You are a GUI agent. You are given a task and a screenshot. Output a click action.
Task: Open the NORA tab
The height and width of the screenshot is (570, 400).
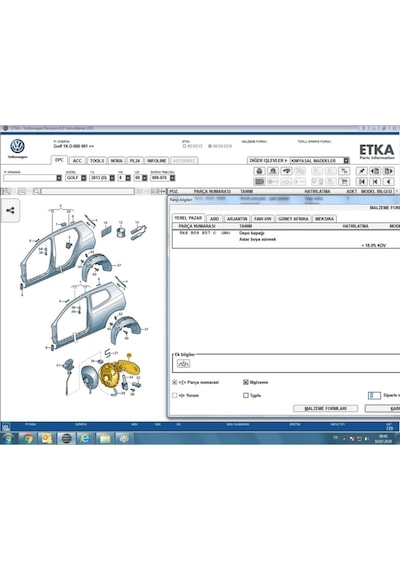(x=116, y=161)
